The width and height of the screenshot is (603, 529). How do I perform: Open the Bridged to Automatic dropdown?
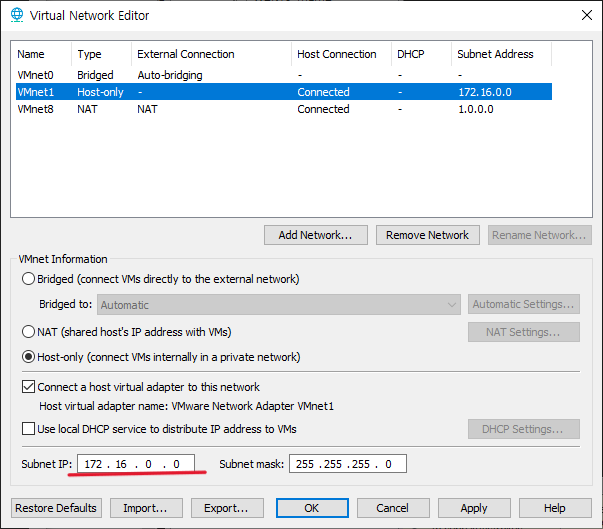(x=279, y=304)
